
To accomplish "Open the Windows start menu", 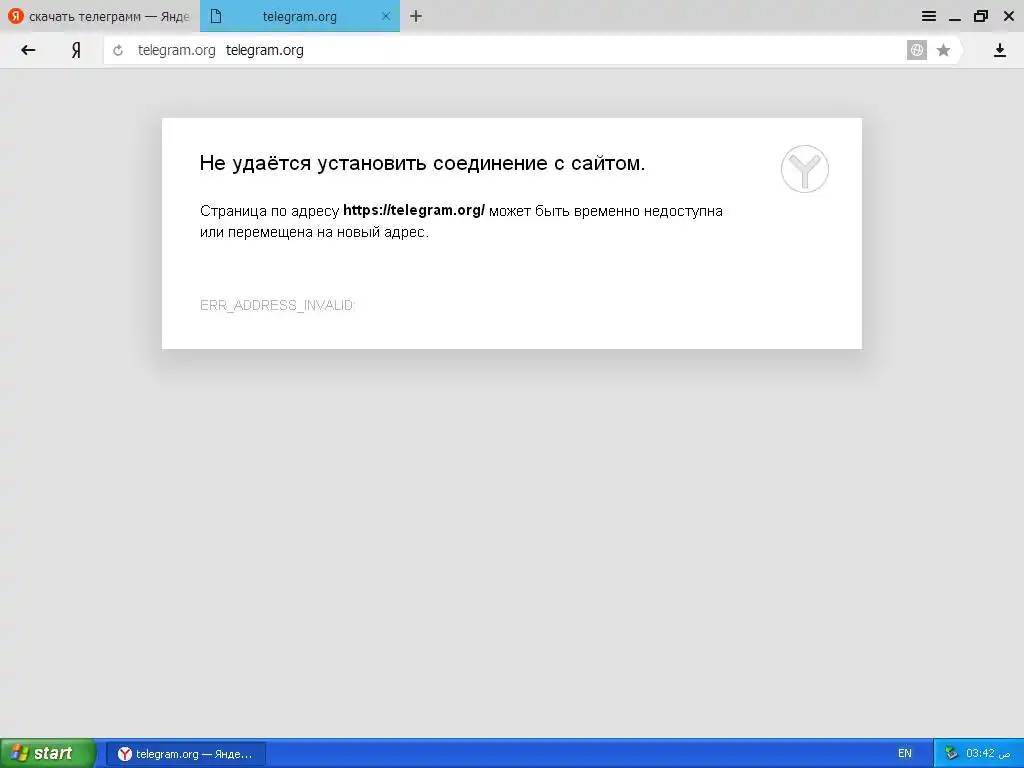I will tap(48, 753).
